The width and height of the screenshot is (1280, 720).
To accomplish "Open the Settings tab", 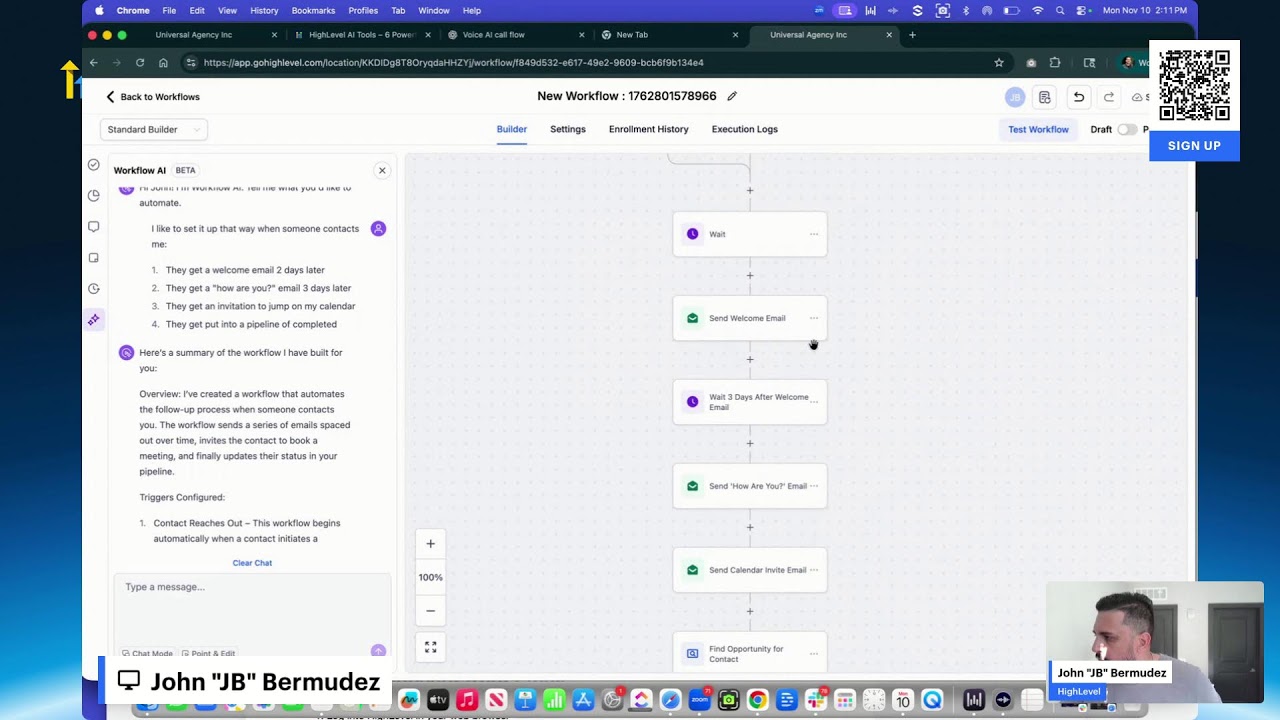I will click(568, 129).
